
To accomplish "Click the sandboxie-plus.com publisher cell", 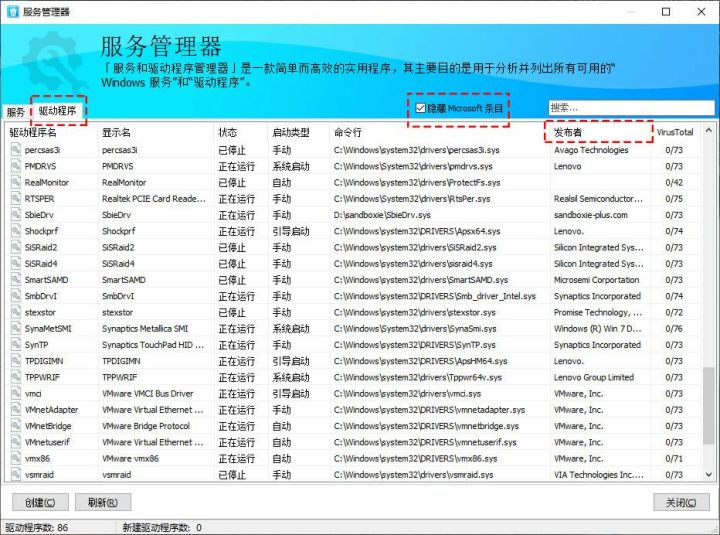I will pos(591,214).
